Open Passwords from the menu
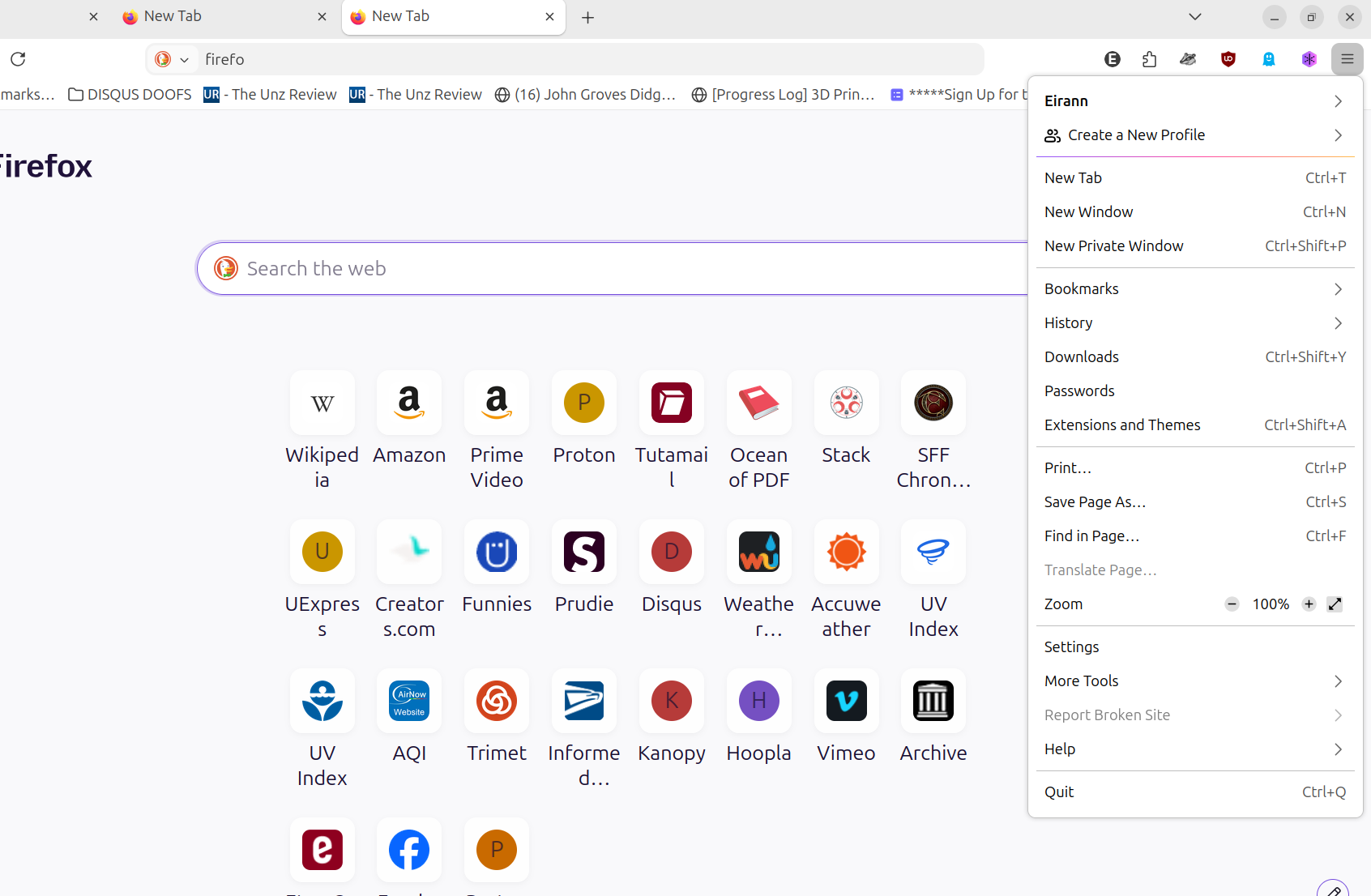 (x=1195, y=391)
